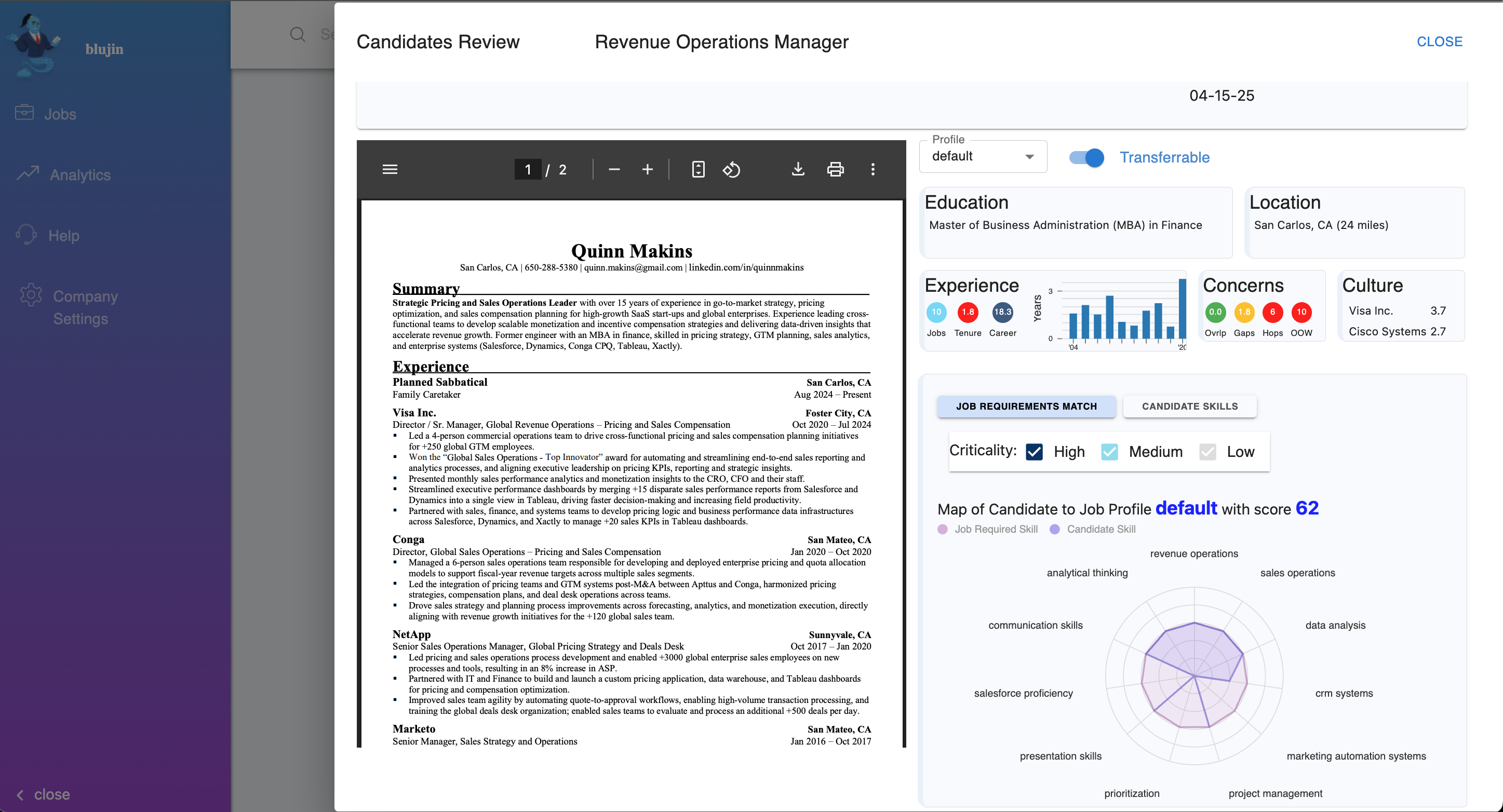Uncheck the High criticality checkbox

point(1034,452)
